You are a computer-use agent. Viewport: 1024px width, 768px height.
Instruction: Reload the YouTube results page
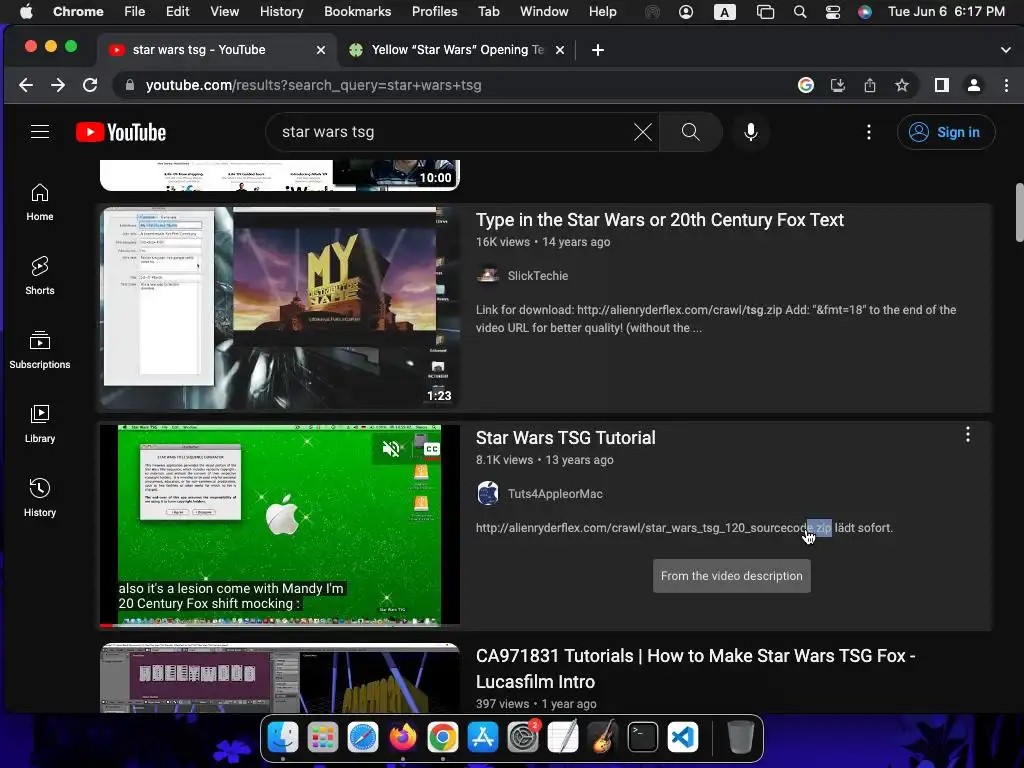pos(90,85)
